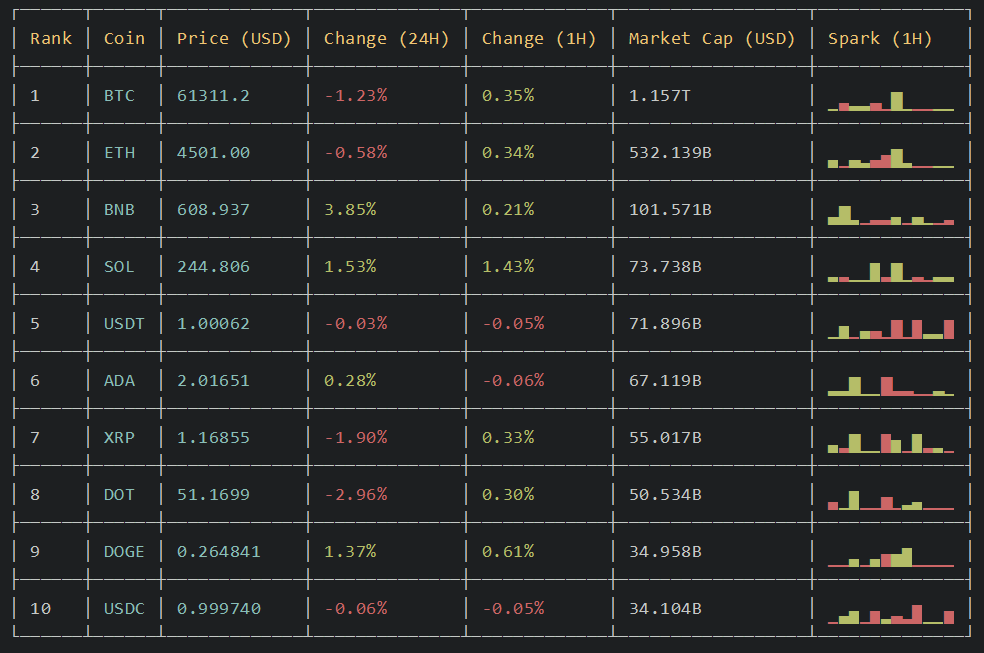Select the DOGE coin cell
Viewport: 984px width, 653px height.
point(124,552)
